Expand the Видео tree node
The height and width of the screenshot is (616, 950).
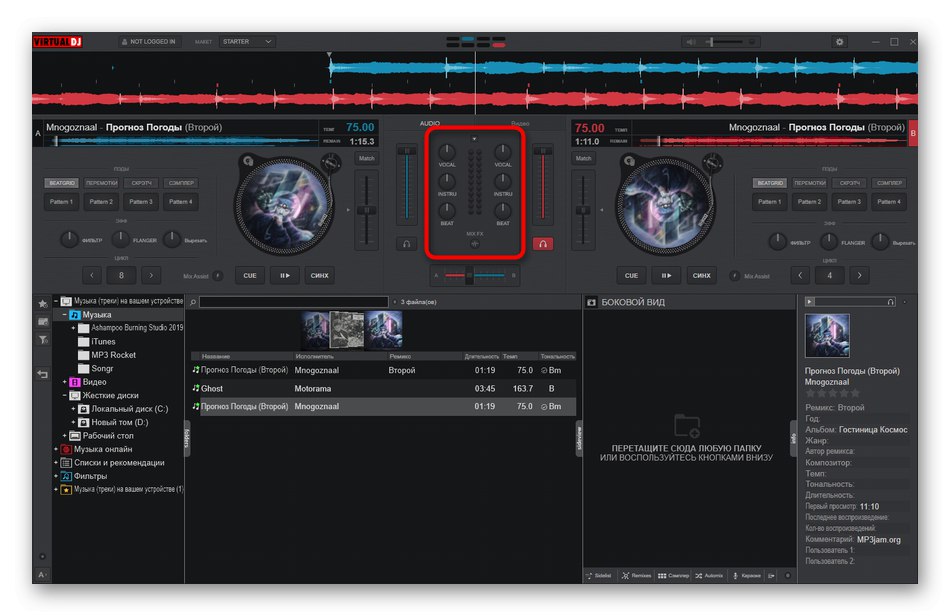pos(65,382)
